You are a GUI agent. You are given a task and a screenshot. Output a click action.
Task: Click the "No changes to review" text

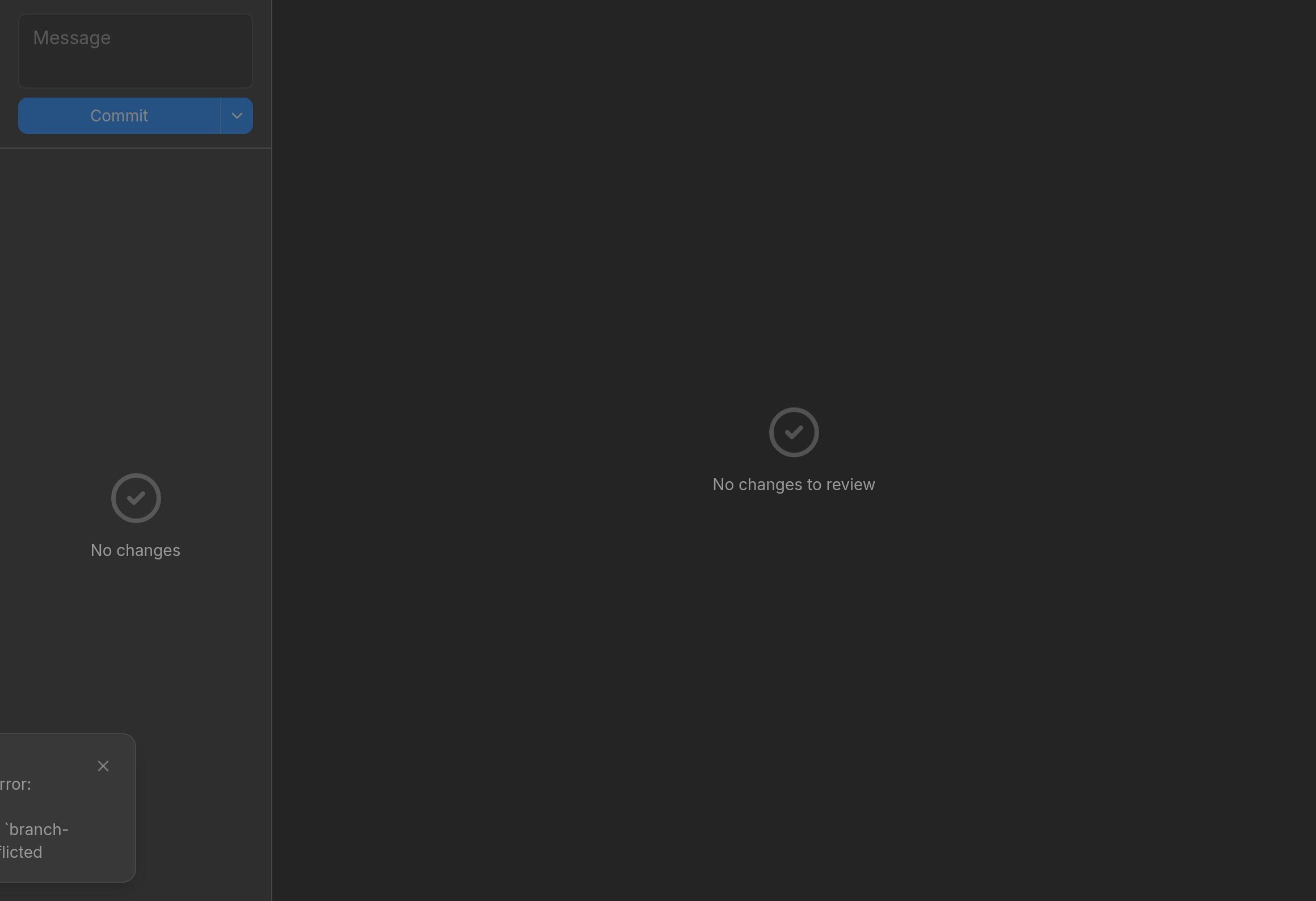[x=794, y=485]
